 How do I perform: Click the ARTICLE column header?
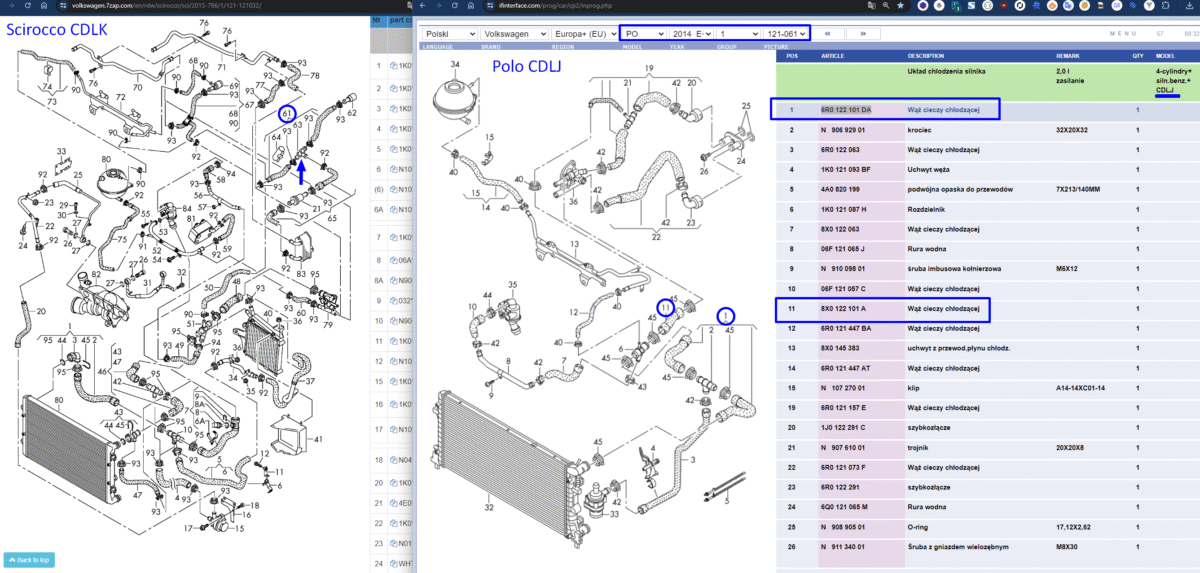(x=833, y=56)
